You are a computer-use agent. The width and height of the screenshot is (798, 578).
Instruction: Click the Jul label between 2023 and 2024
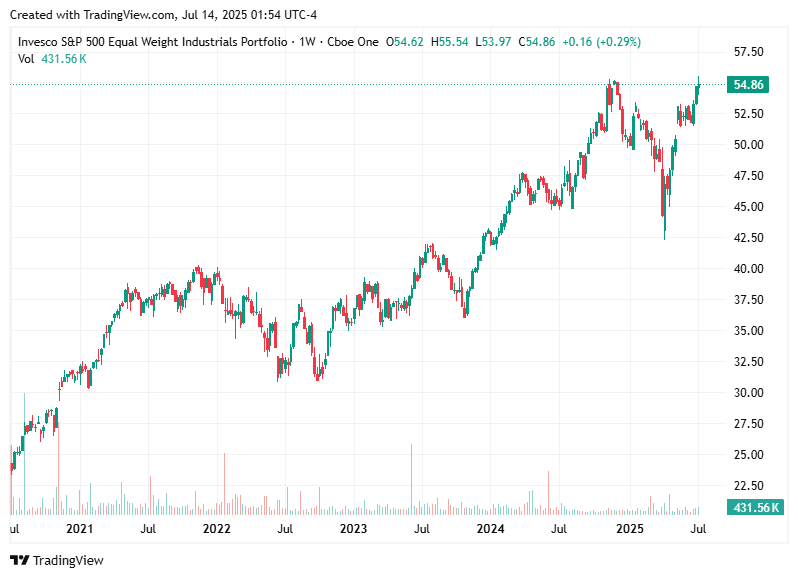[422, 529]
